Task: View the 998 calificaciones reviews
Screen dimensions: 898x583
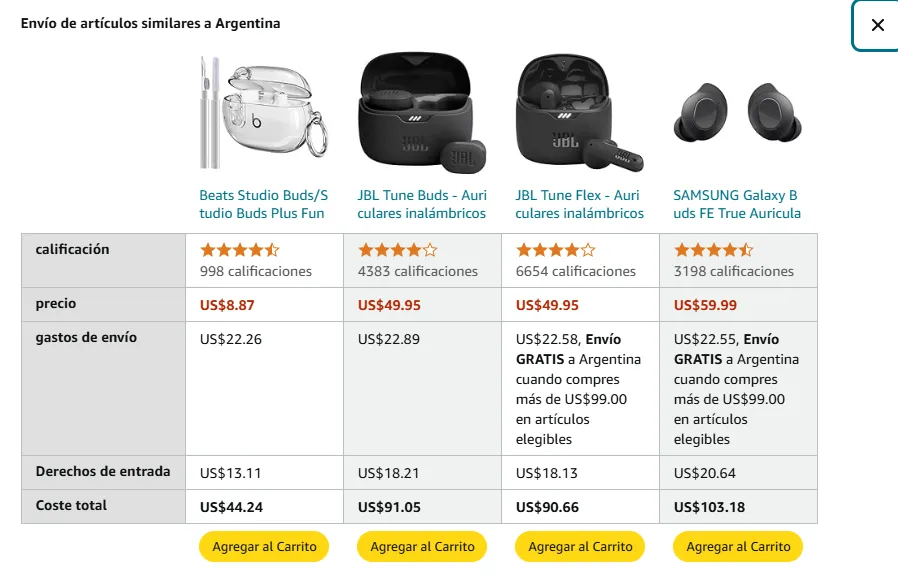Action: (x=256, y=271)
